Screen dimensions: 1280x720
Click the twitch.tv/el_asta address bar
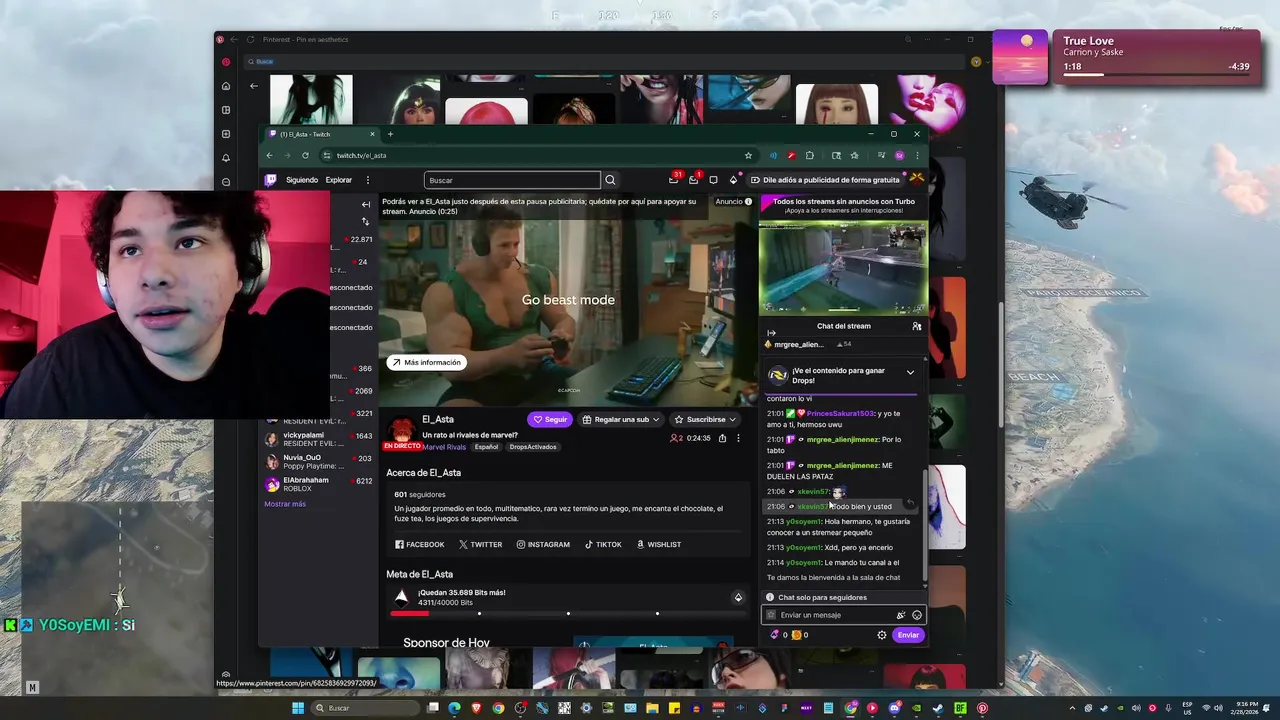[540, 155]
